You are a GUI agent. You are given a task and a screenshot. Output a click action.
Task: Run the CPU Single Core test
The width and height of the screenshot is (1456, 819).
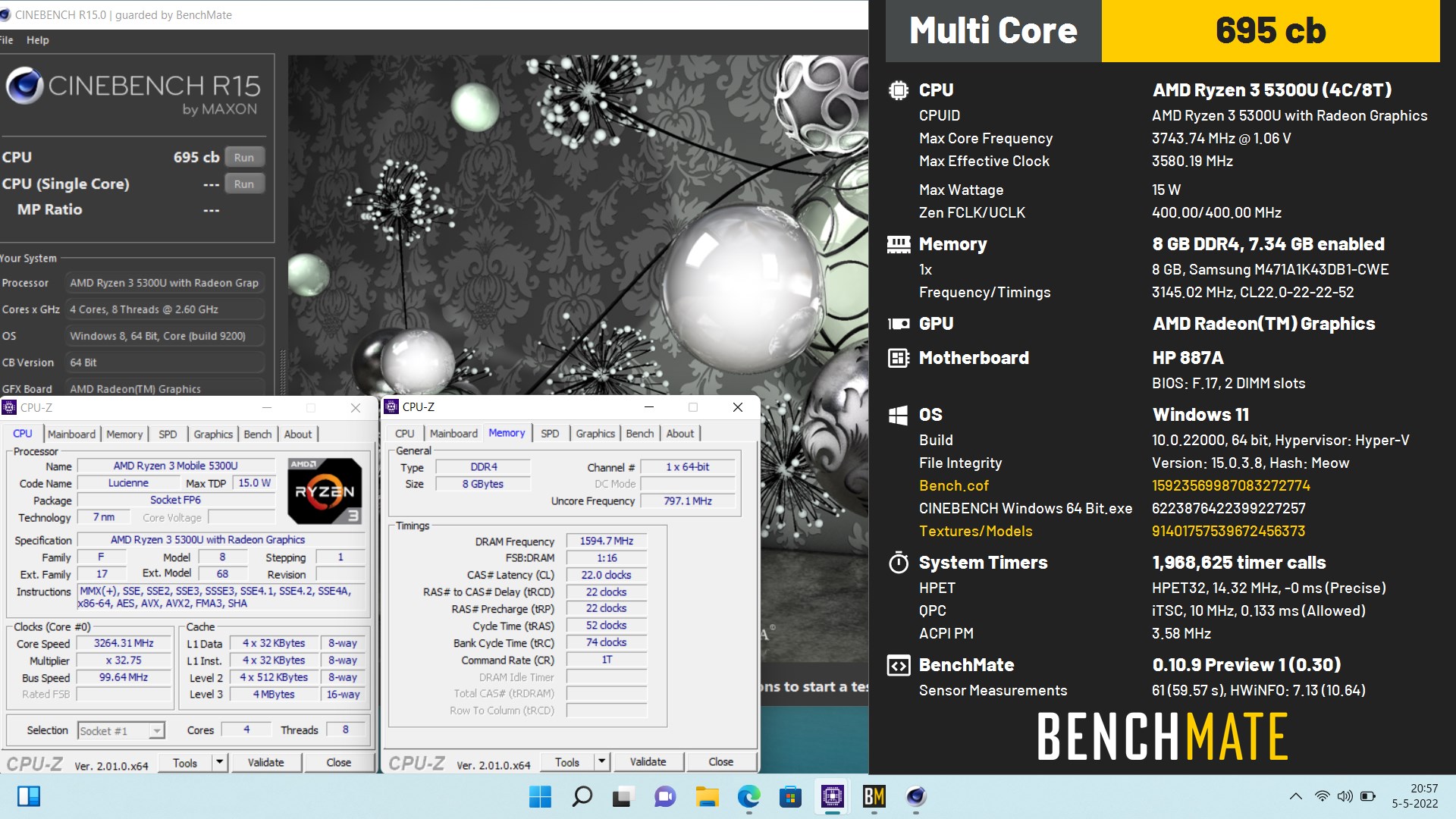tap(244, 184)
